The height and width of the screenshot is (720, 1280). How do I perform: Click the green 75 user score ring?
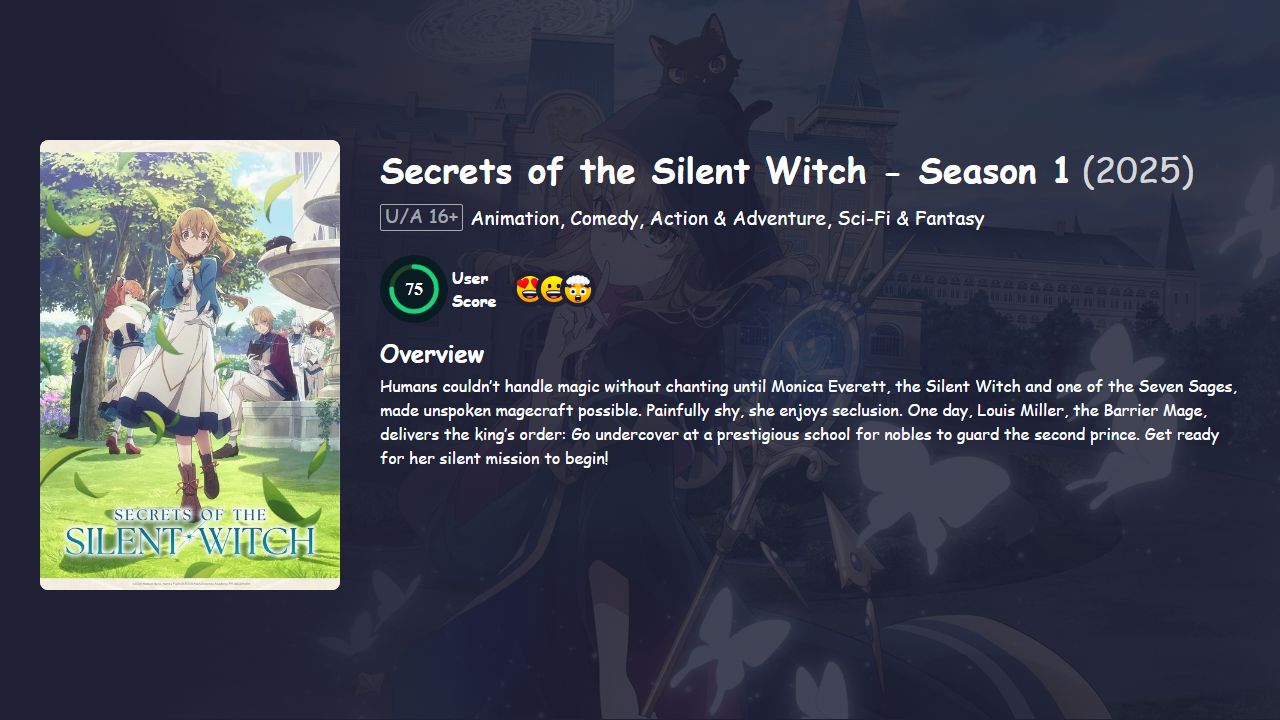click(414, 289)
